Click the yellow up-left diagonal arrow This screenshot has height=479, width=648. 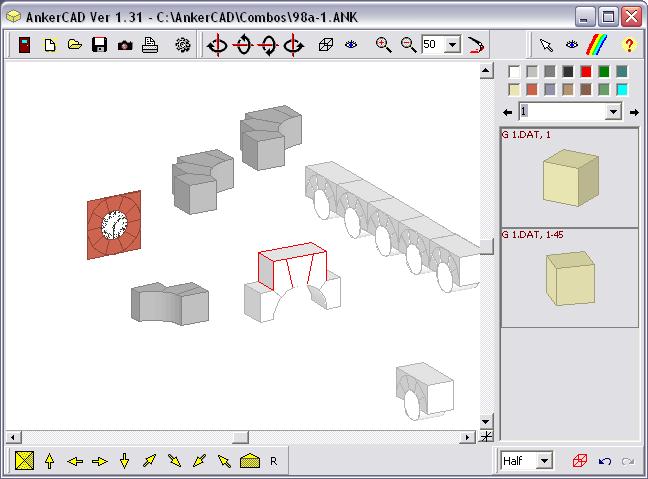pos(224,460)
